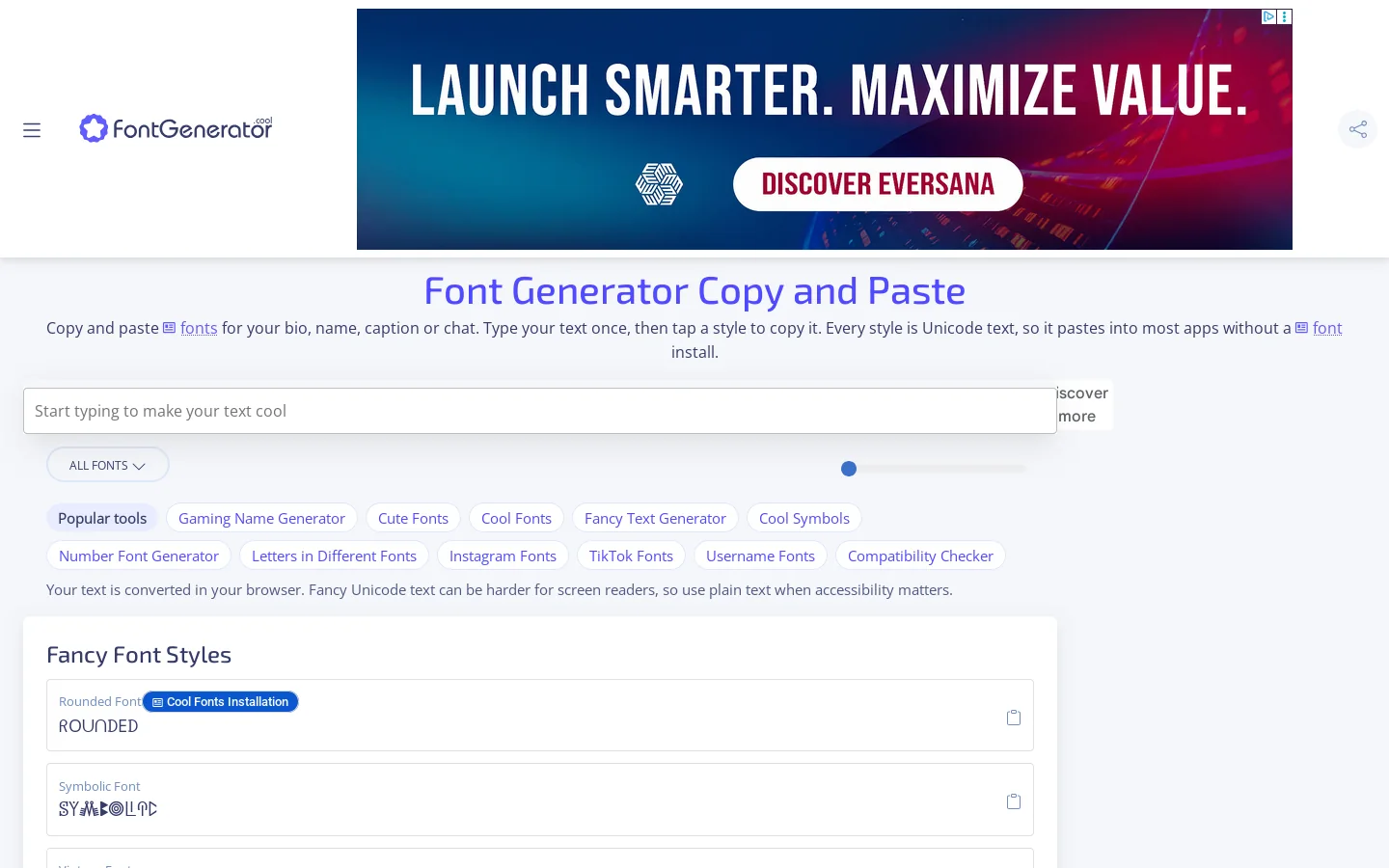Click in the text input field
1389x868 pixels.
tap(540, 411)
